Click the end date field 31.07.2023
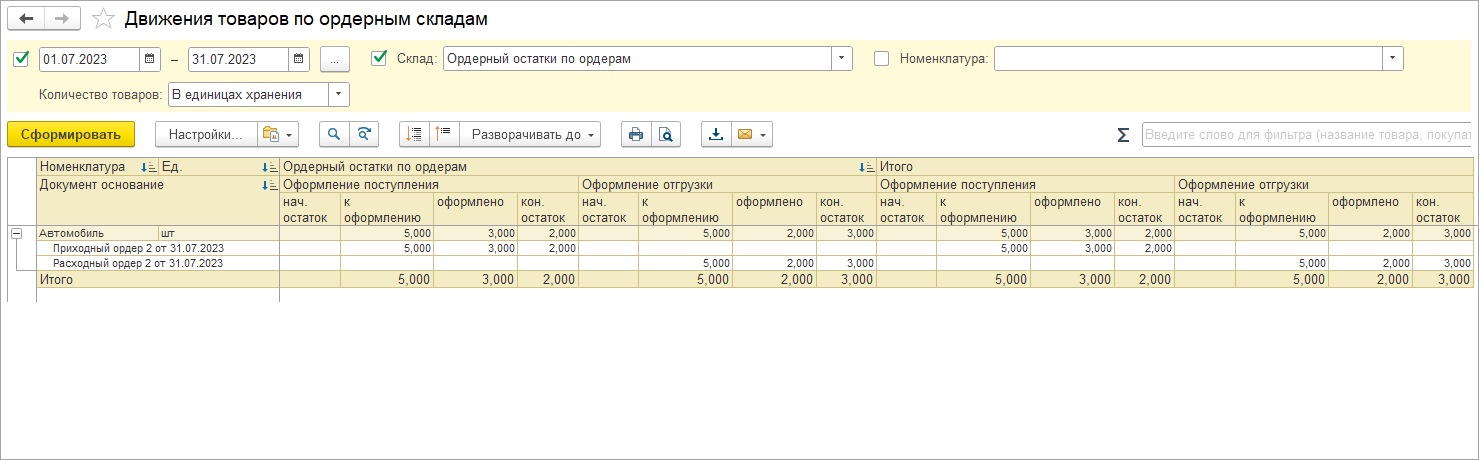Screen dimensions: 1479x460 tap(238, 59)
